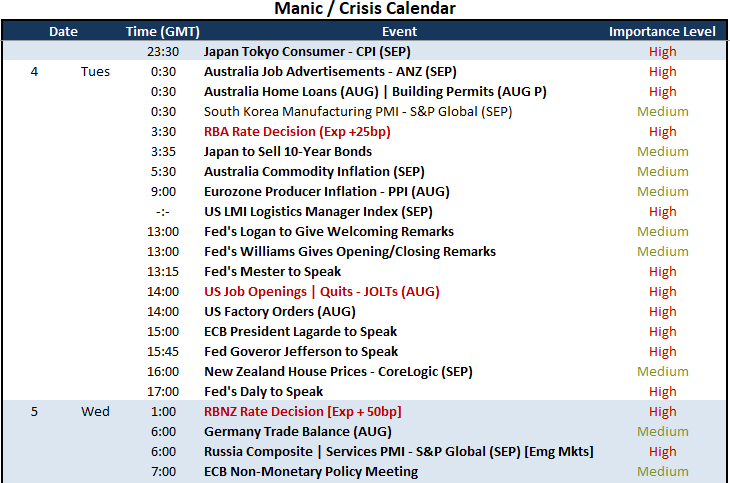730x483 pixels.
Task: Click Japan Tokyo Consumer CPI event
Action: (307, 51)
